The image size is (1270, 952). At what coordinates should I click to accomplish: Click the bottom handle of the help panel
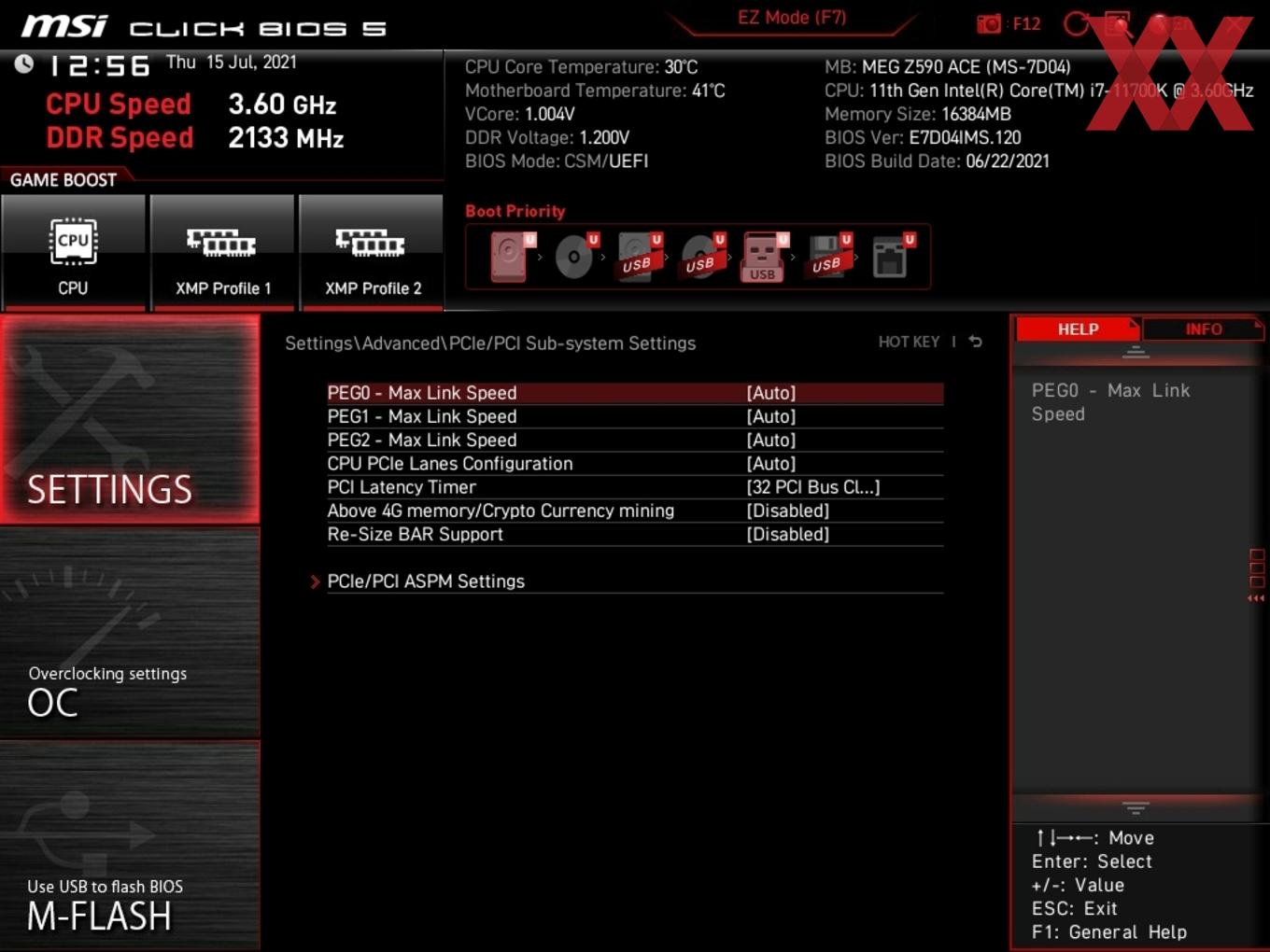click(x=1136, y=807)
